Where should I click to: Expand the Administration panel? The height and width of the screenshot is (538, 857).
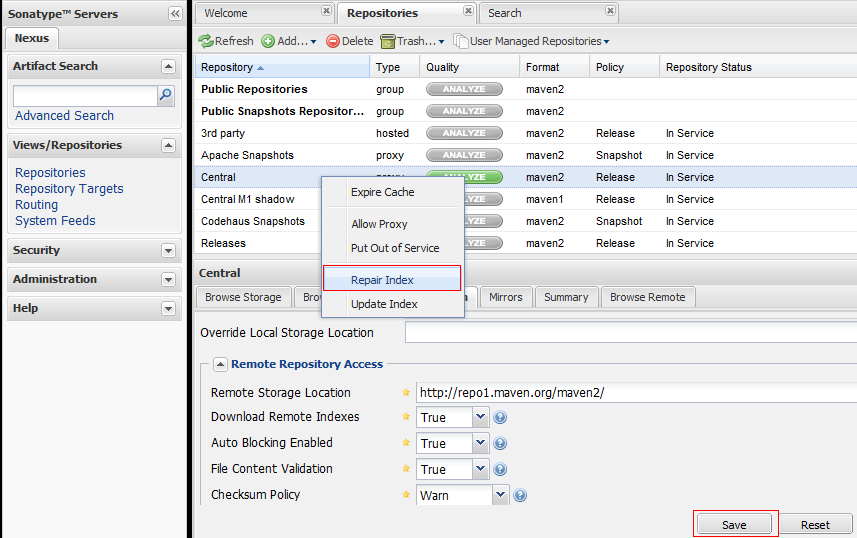tap(168, 280)
